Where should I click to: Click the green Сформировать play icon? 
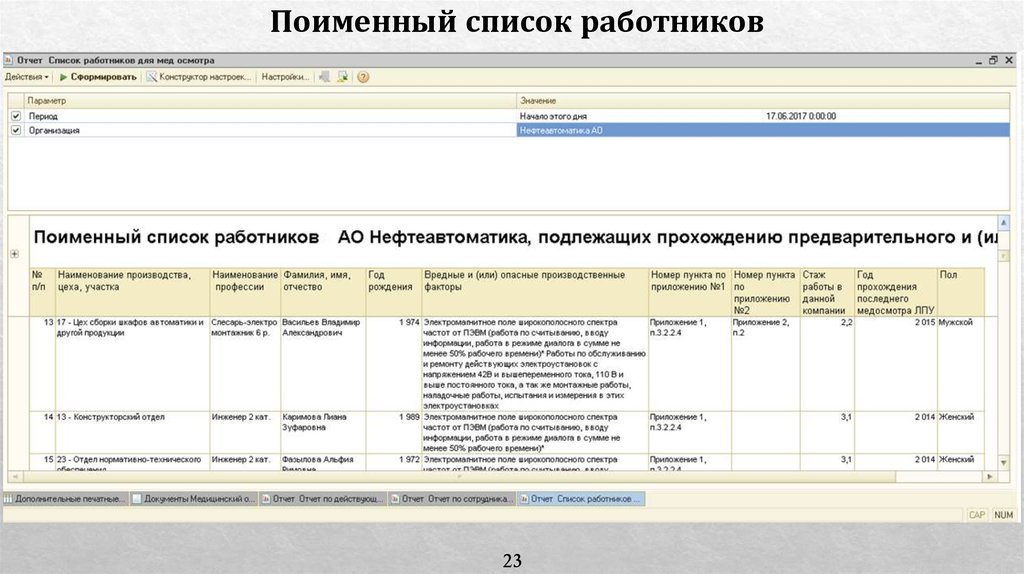coord(64,77)
